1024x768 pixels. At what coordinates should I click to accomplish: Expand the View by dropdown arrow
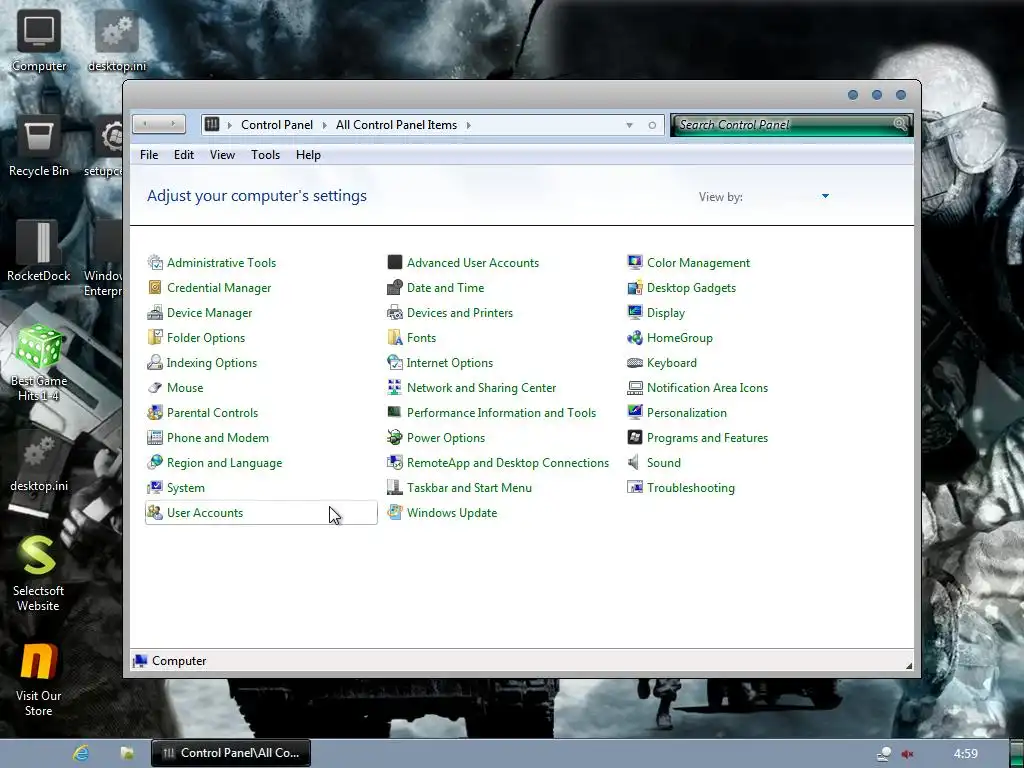click(x=825, y=196)
